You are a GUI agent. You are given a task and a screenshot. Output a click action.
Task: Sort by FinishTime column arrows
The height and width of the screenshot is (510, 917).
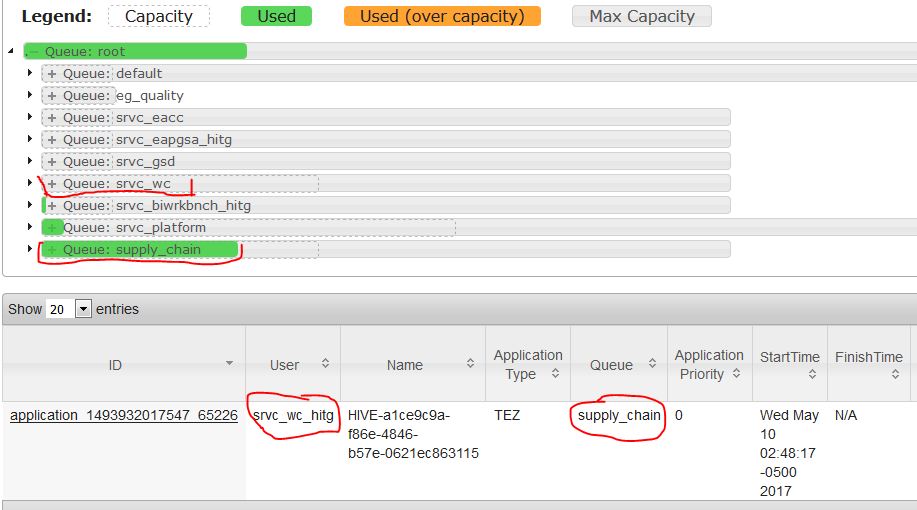point(895,374)
